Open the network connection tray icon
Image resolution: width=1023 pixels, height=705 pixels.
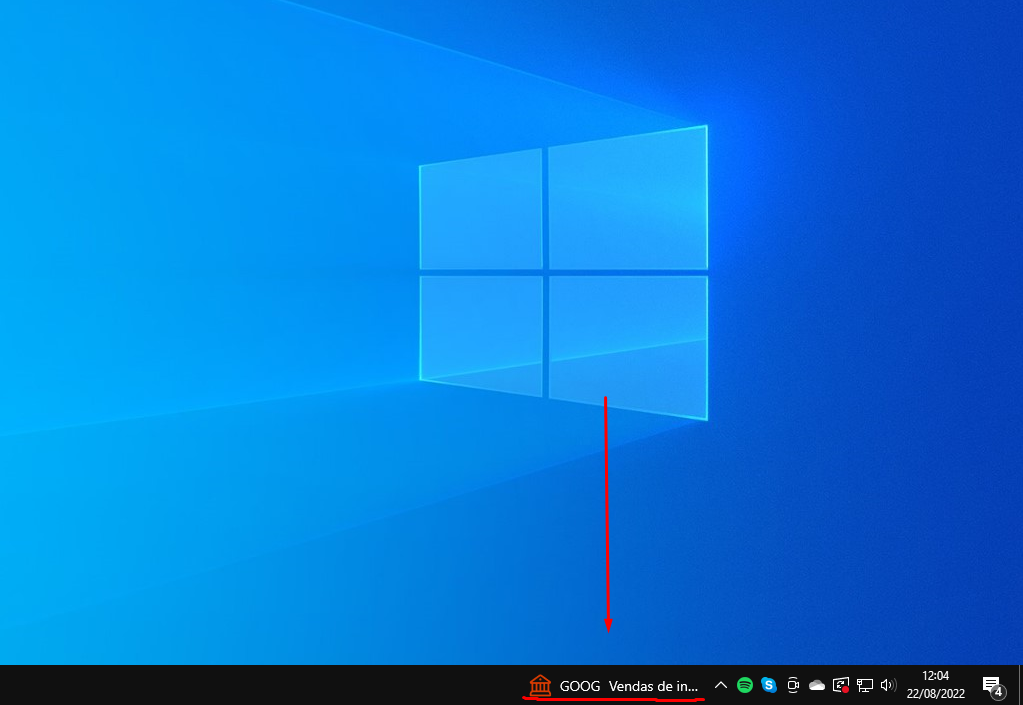coord(865,685)
